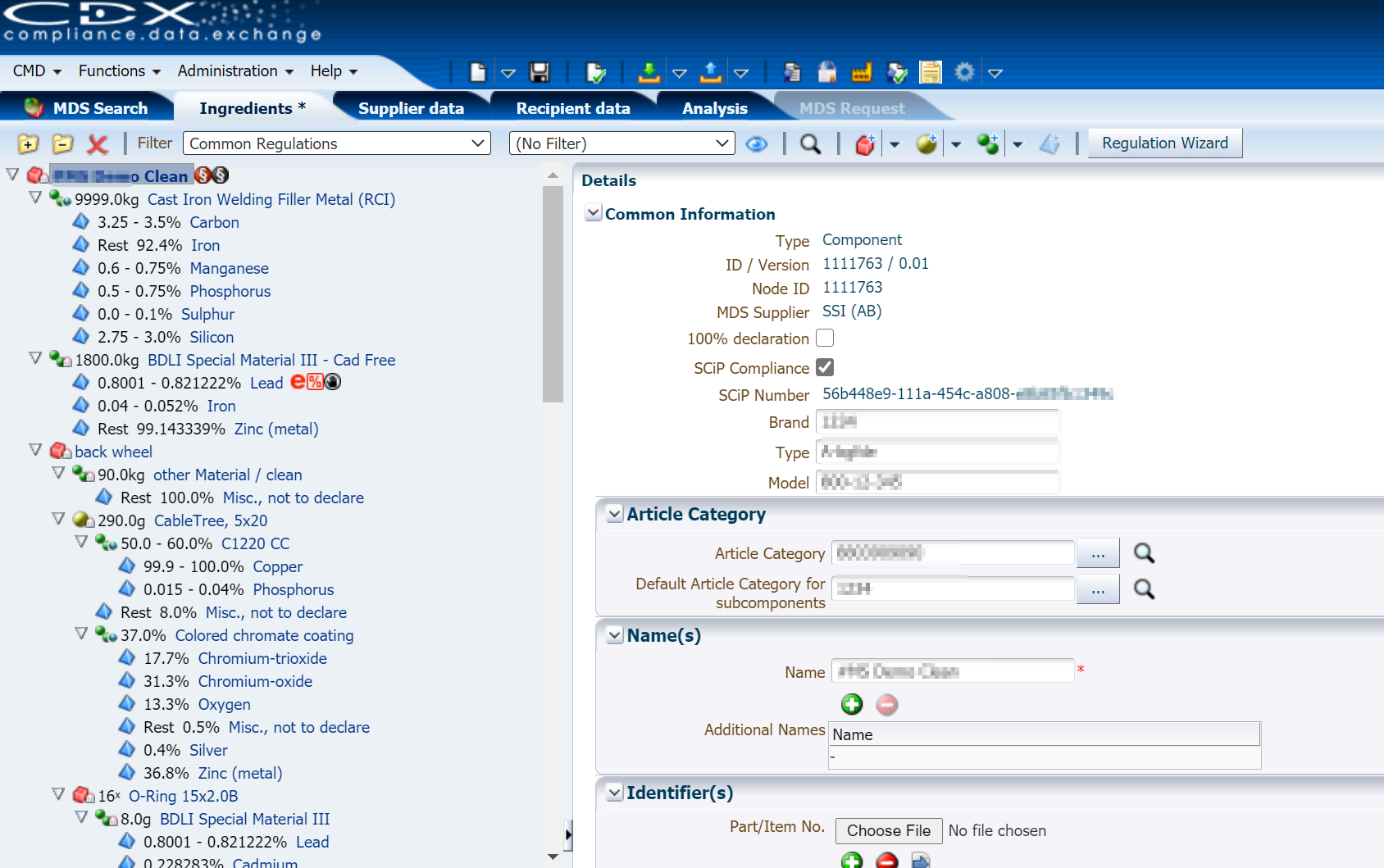Screen dimensions: 1384x868
Task: Click the panel splitter collapse arrow
Action: [x=568, y=836]
